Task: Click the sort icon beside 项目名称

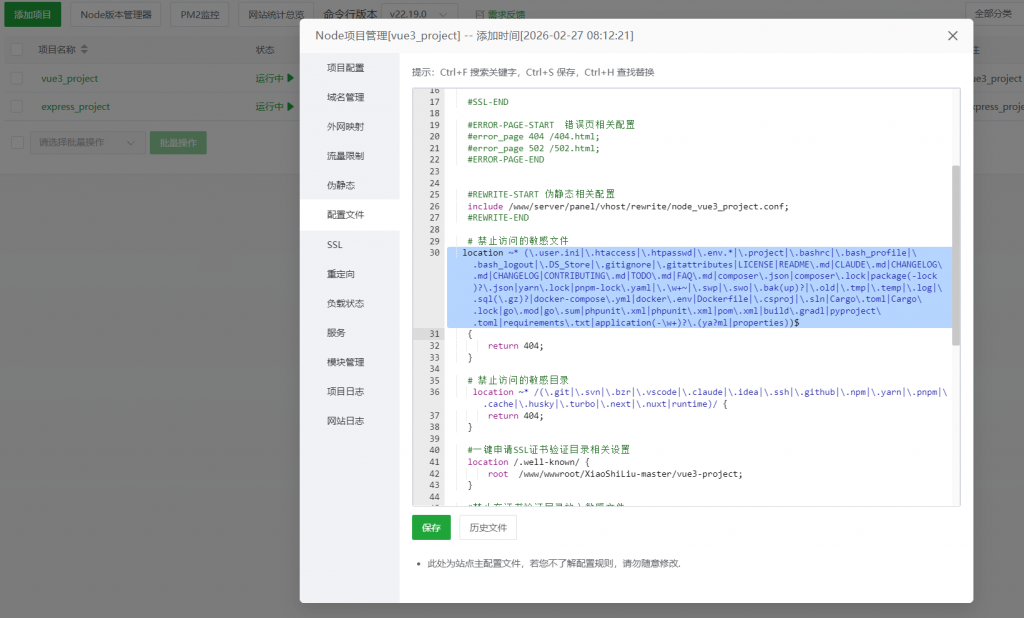Action: [84, 49]
